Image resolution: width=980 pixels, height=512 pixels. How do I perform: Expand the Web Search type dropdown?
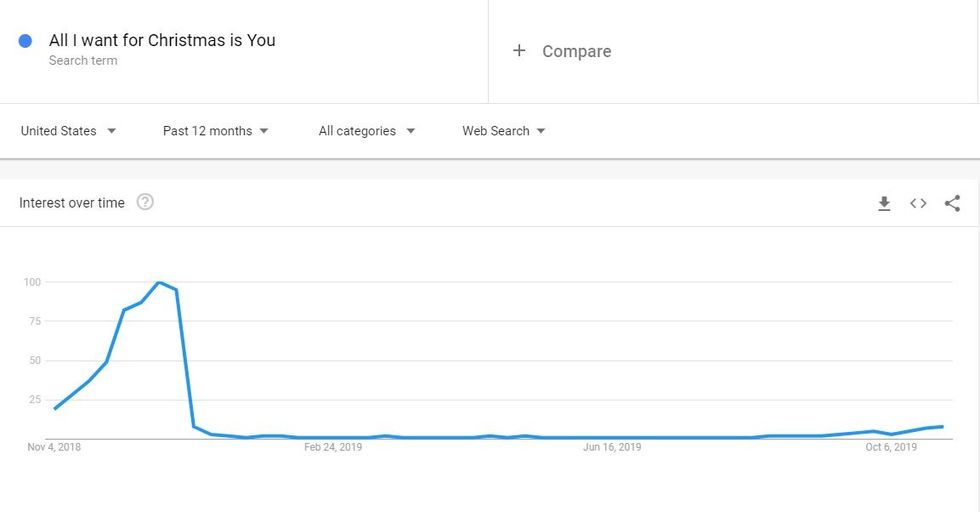[x=503, y=131]
